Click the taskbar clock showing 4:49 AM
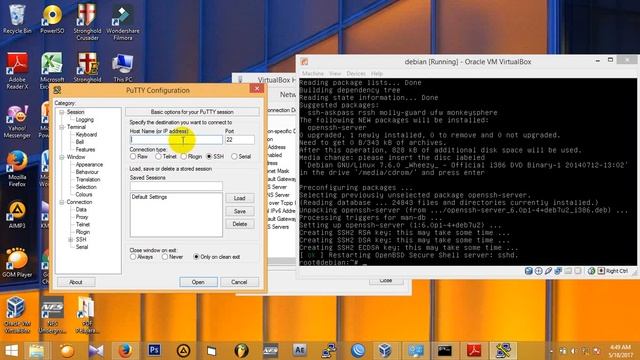Viewport: 640px width, 360px height. (x=620, y=351)
